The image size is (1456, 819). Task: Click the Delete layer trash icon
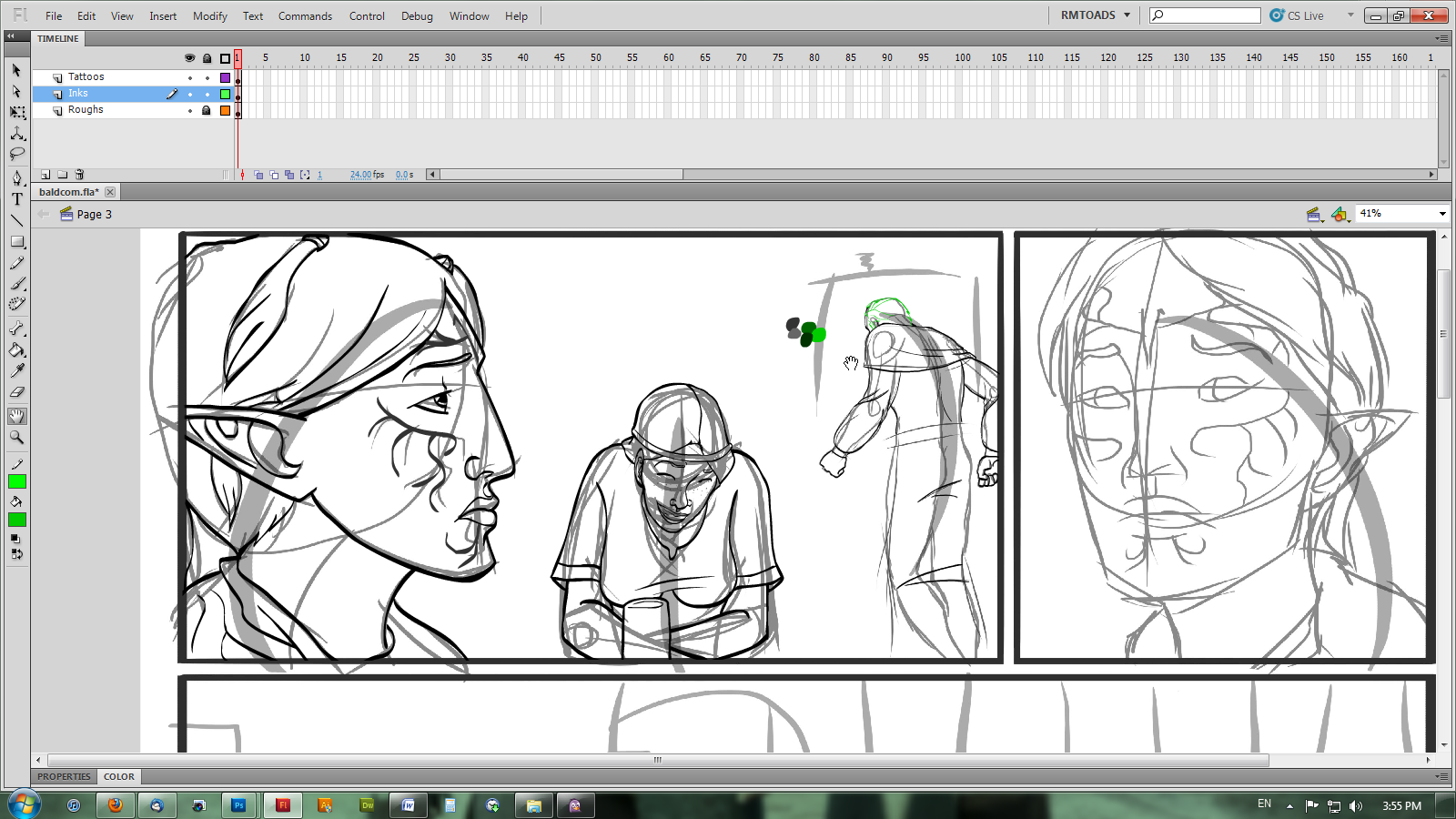(x=79, y=175)
